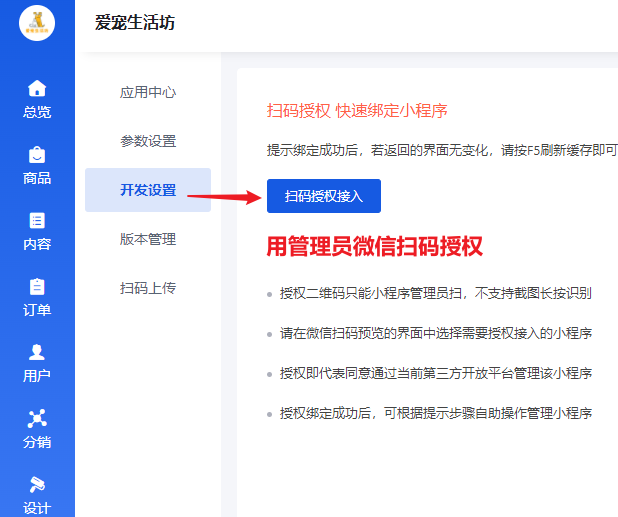Open the 商品 shopping bag icon
Screen dimensions: 618x517
(37, 154)
